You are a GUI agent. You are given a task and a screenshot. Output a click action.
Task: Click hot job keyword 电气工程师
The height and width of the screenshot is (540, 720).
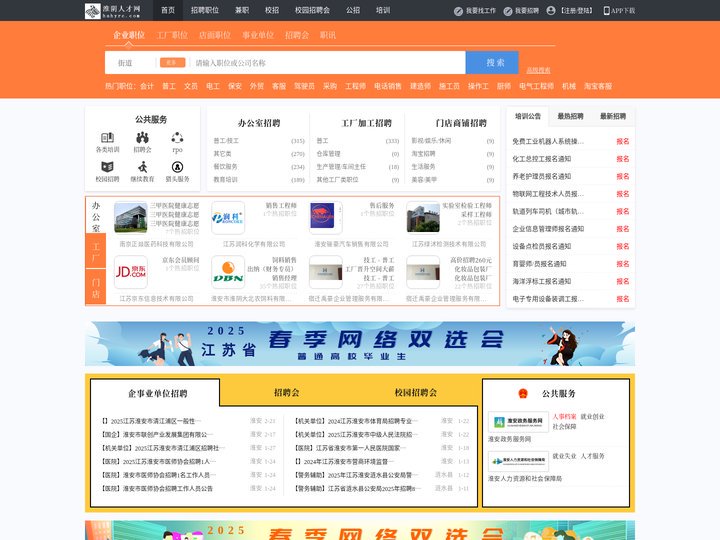tap(536, 86)
